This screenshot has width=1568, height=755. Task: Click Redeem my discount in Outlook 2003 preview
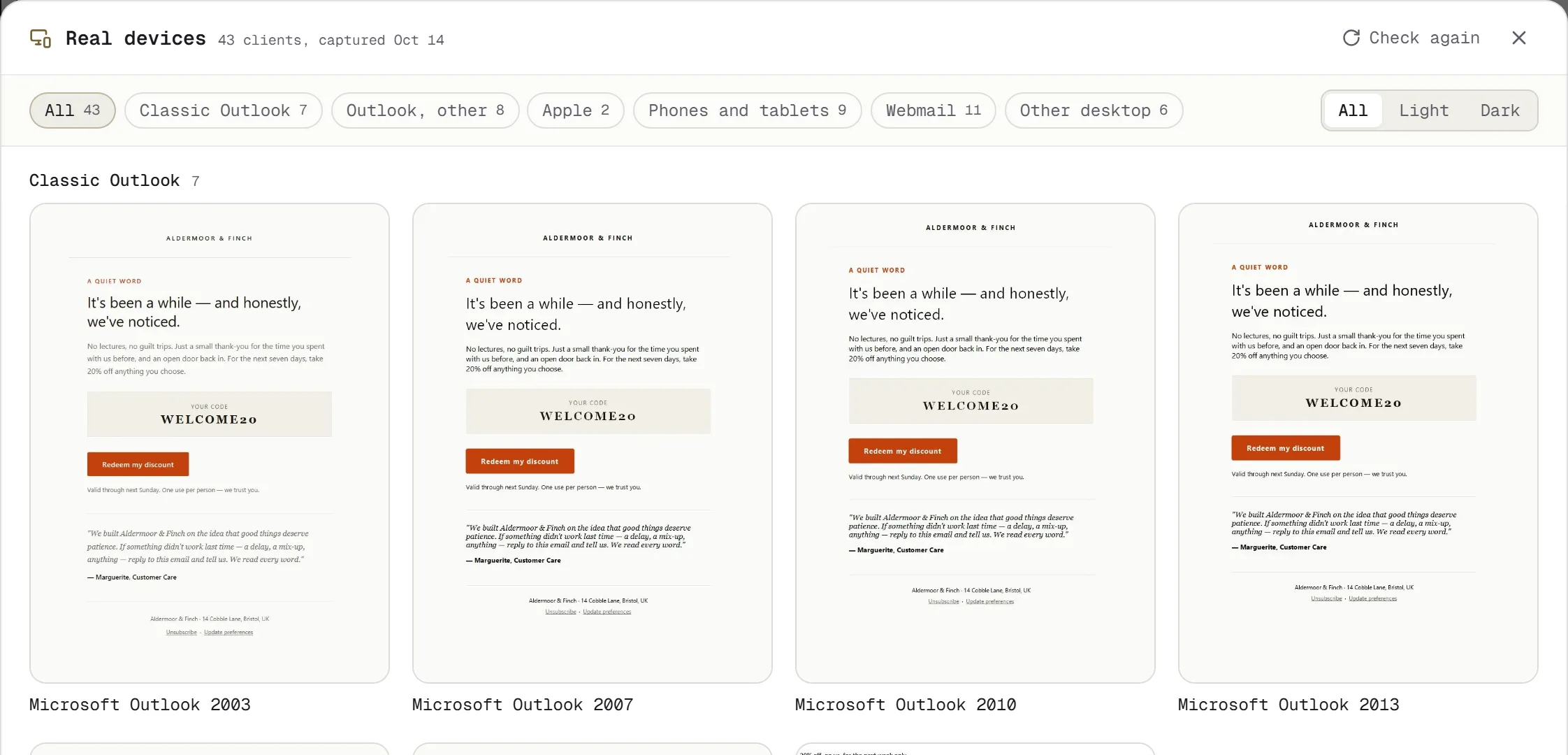coord(138,464)
